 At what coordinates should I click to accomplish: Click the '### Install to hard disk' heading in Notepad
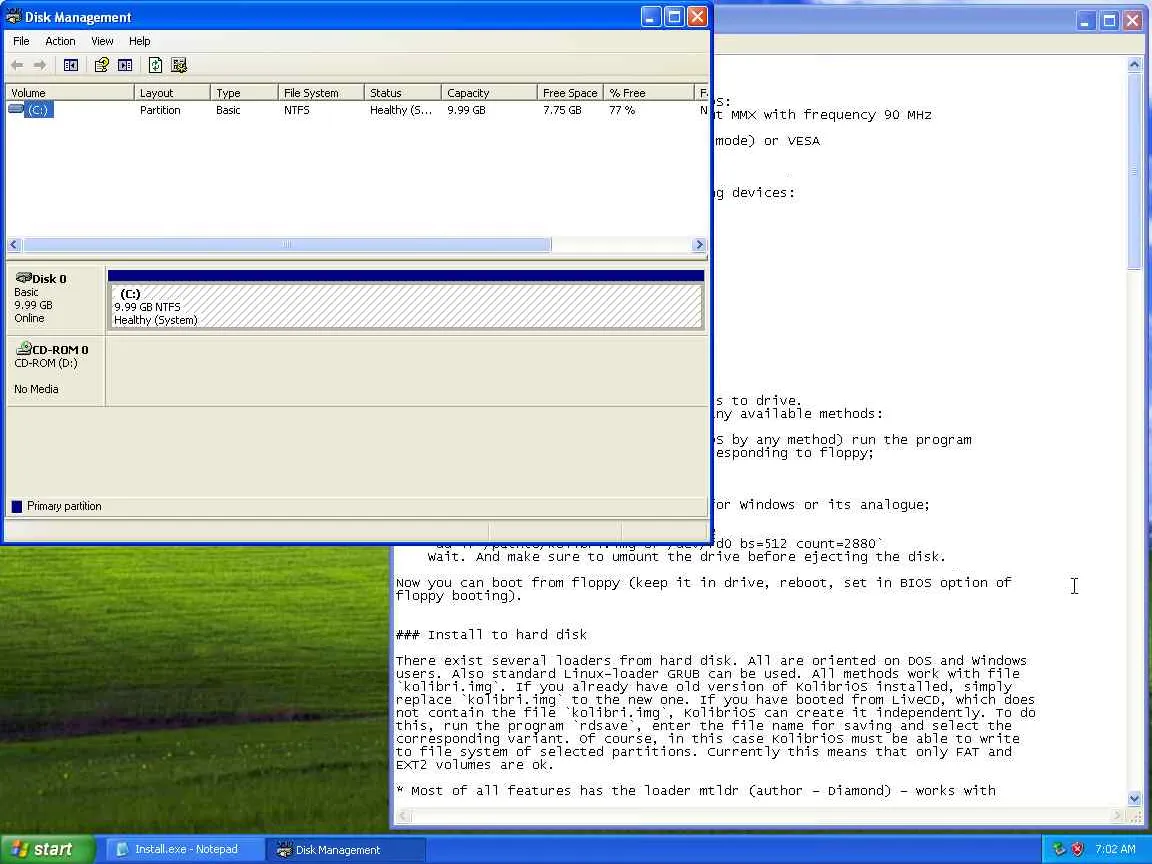tap(492, 635)
